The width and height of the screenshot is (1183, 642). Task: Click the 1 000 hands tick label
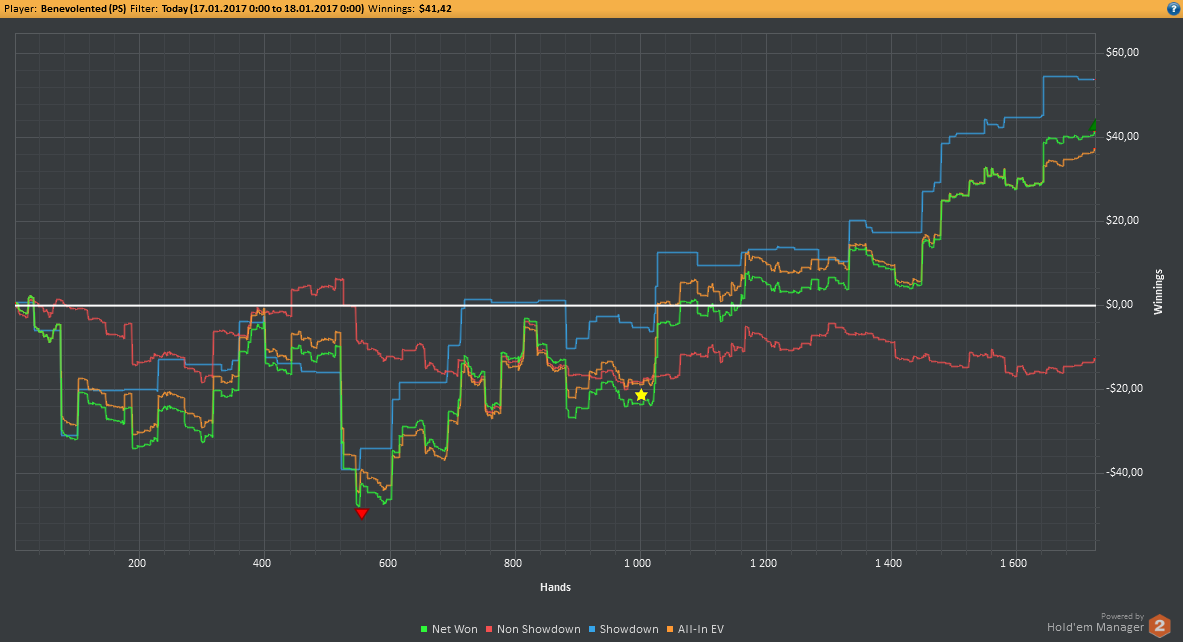639,564
